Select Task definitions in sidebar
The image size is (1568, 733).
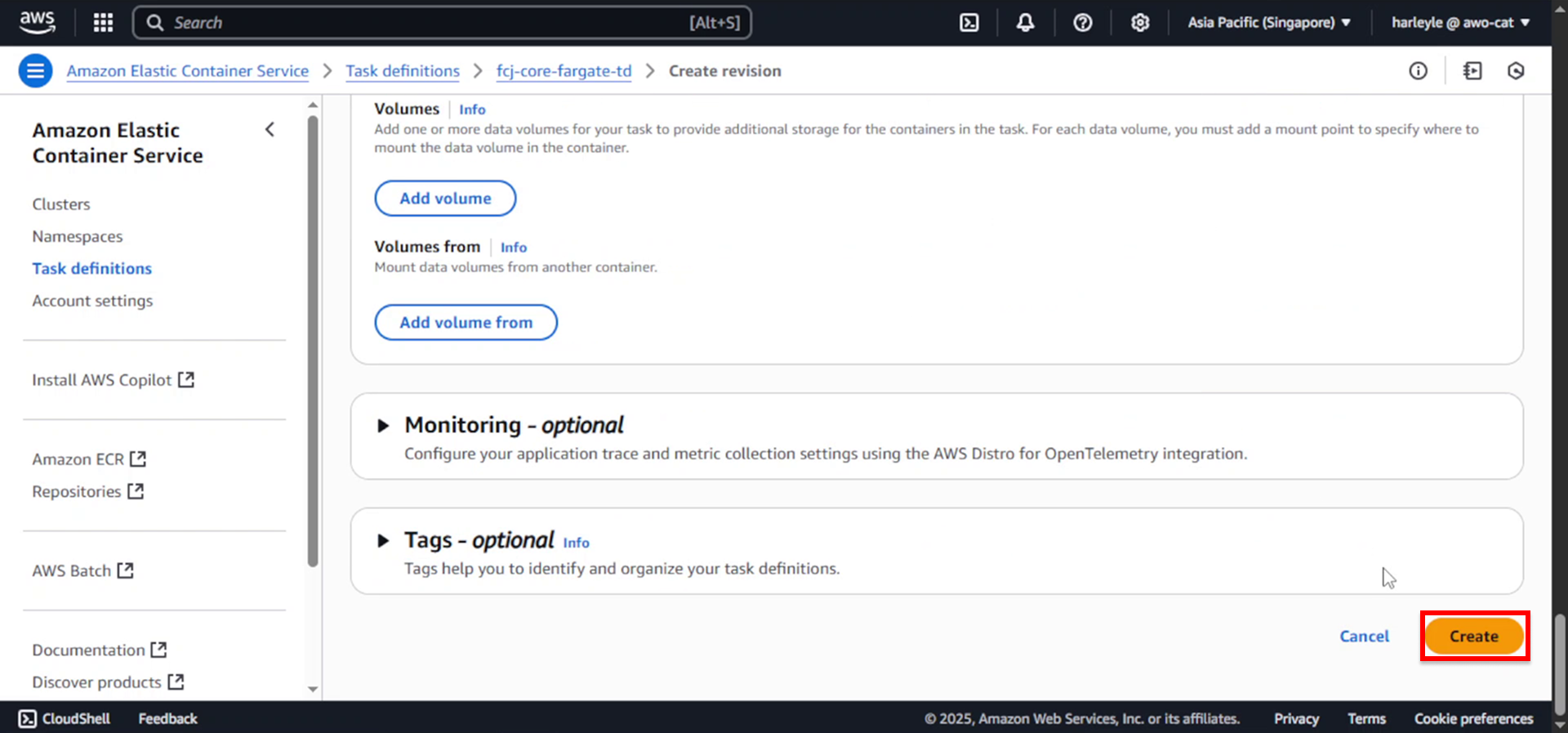point(92,268)
